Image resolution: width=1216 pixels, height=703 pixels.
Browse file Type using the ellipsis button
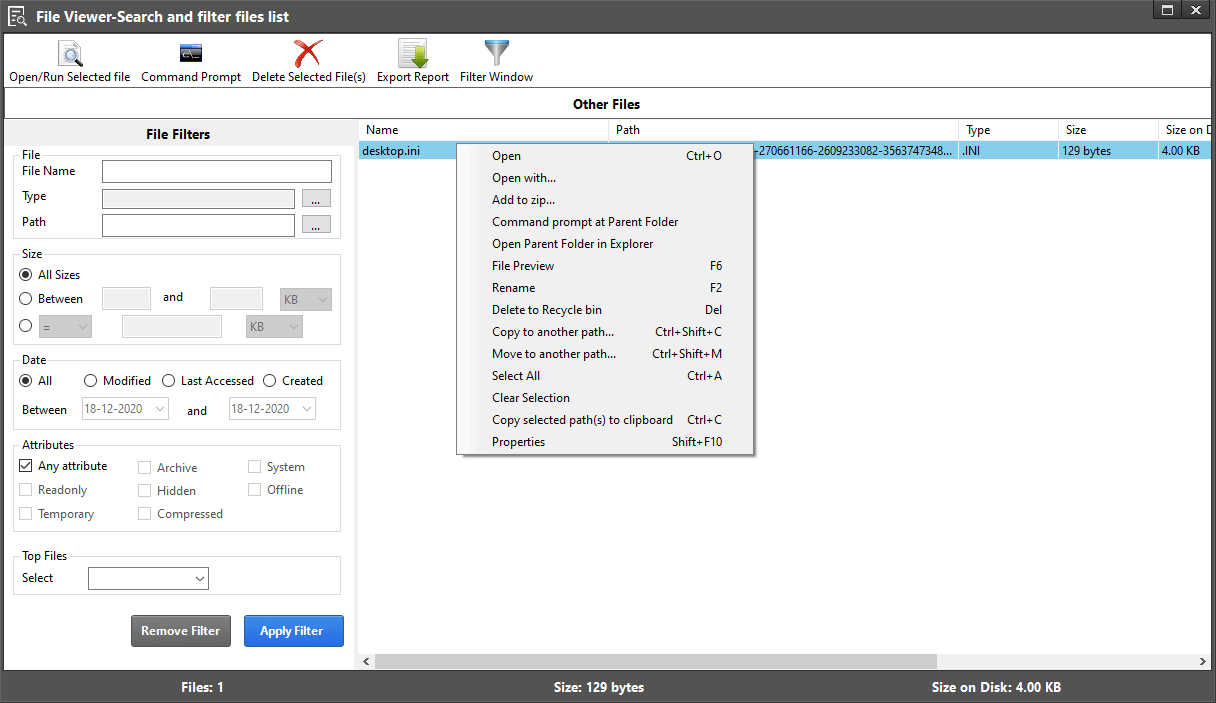point(316,198)
